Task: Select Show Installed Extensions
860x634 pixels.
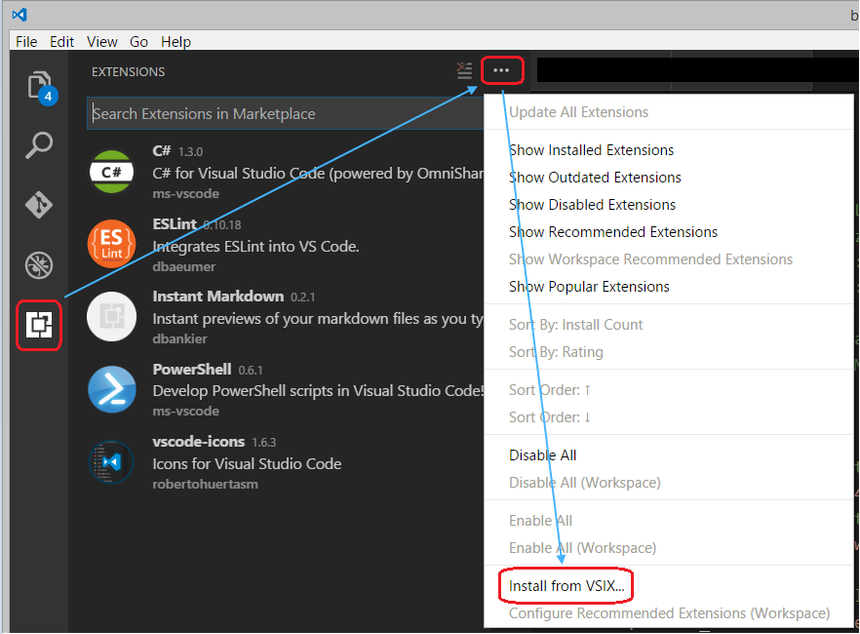Action: click(591, 150)
